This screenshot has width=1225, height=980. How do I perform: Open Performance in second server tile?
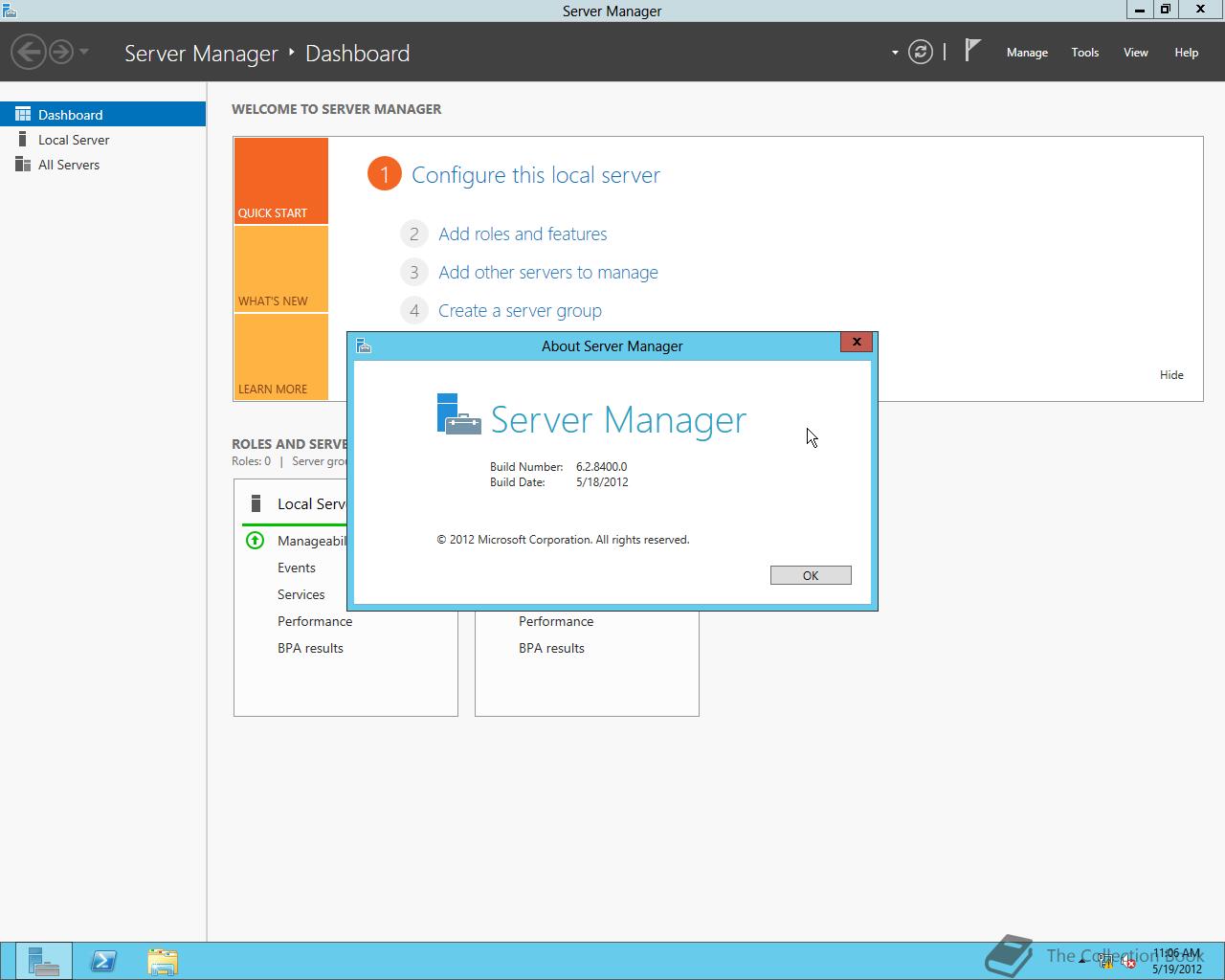556,621
